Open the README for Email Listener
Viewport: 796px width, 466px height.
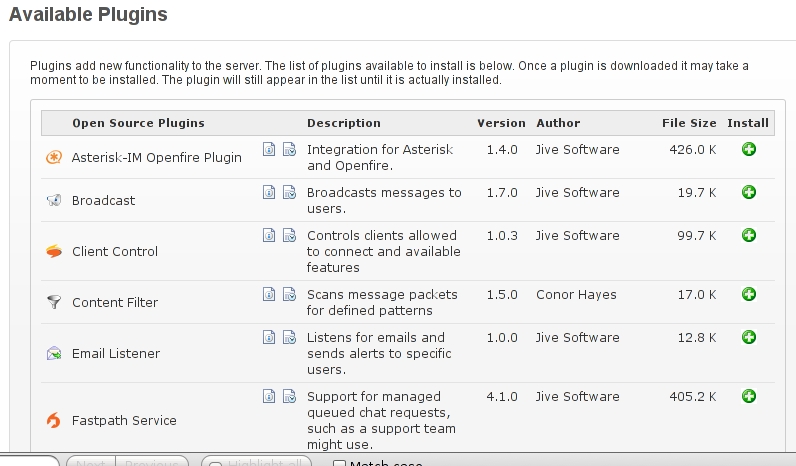tap(269, 337)
